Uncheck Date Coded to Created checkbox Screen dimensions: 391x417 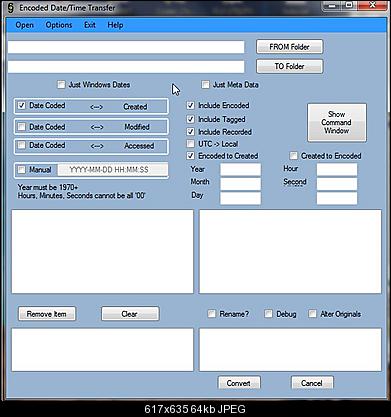coord(22,106)
